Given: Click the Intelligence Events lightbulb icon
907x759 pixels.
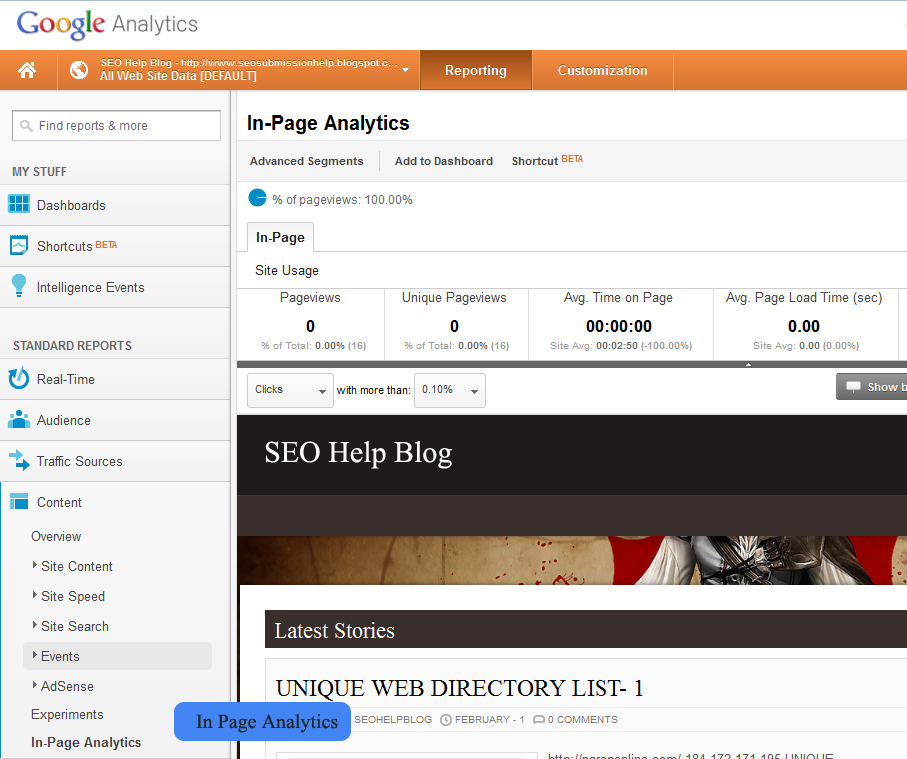Looking at the screenshot, I should (19, 286).
